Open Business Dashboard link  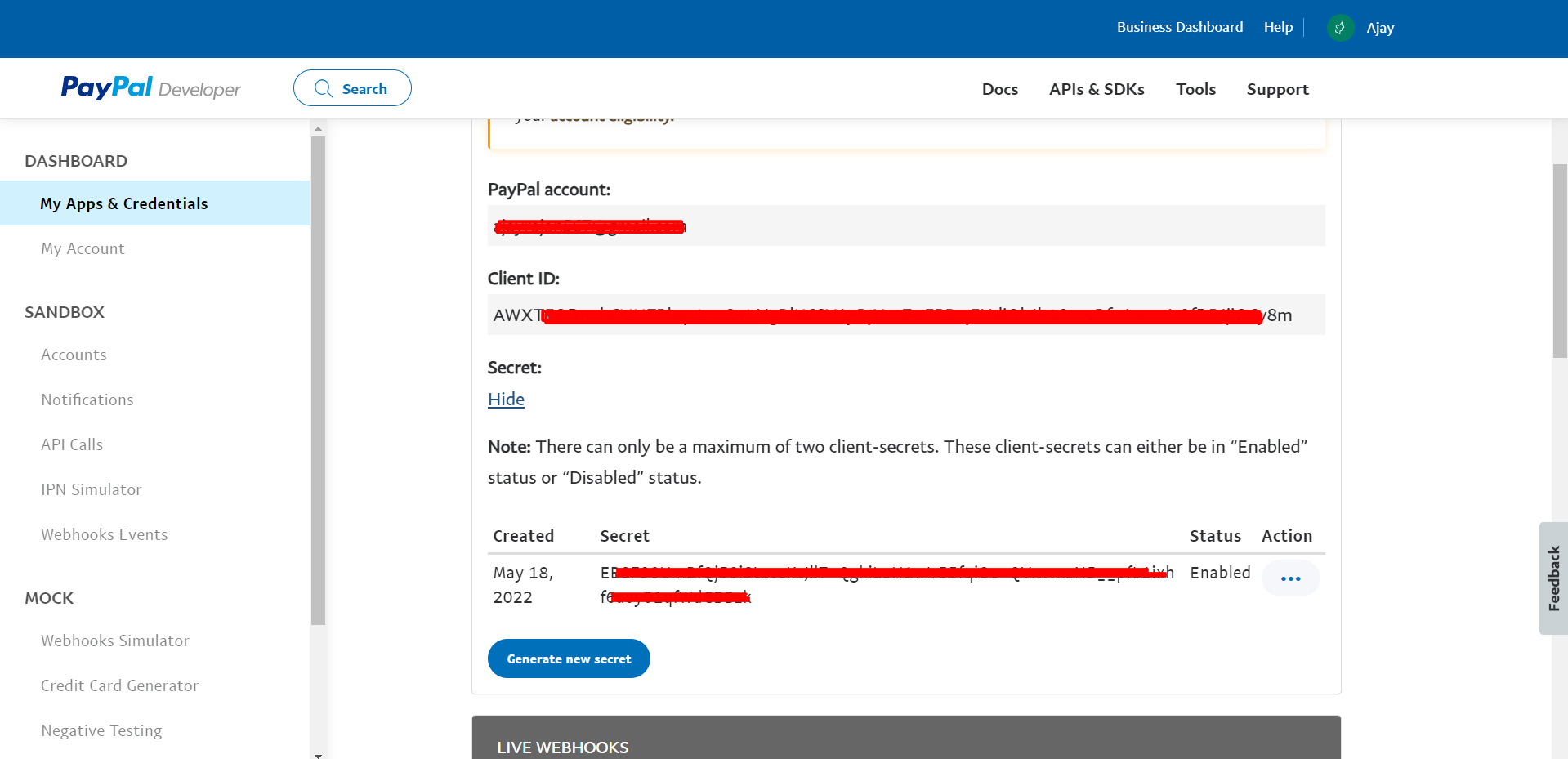[x=1180, y=27]
